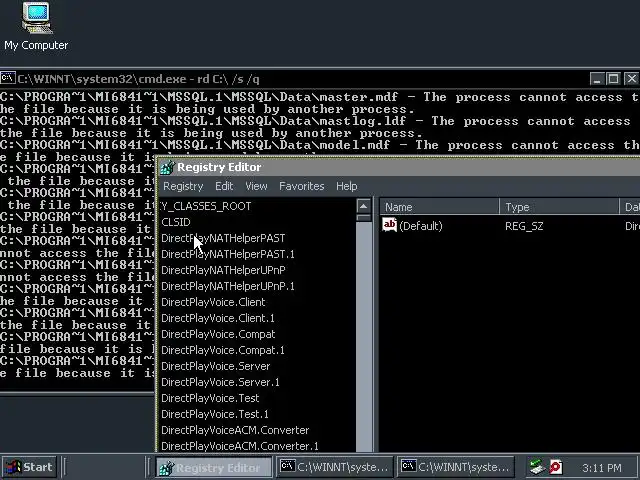Image resolution: width=640 pixels, height=480 pixels.
Task: Select the DirectPlayVoice.Client key
Action: pyautogui.click(x=213, y=302)
